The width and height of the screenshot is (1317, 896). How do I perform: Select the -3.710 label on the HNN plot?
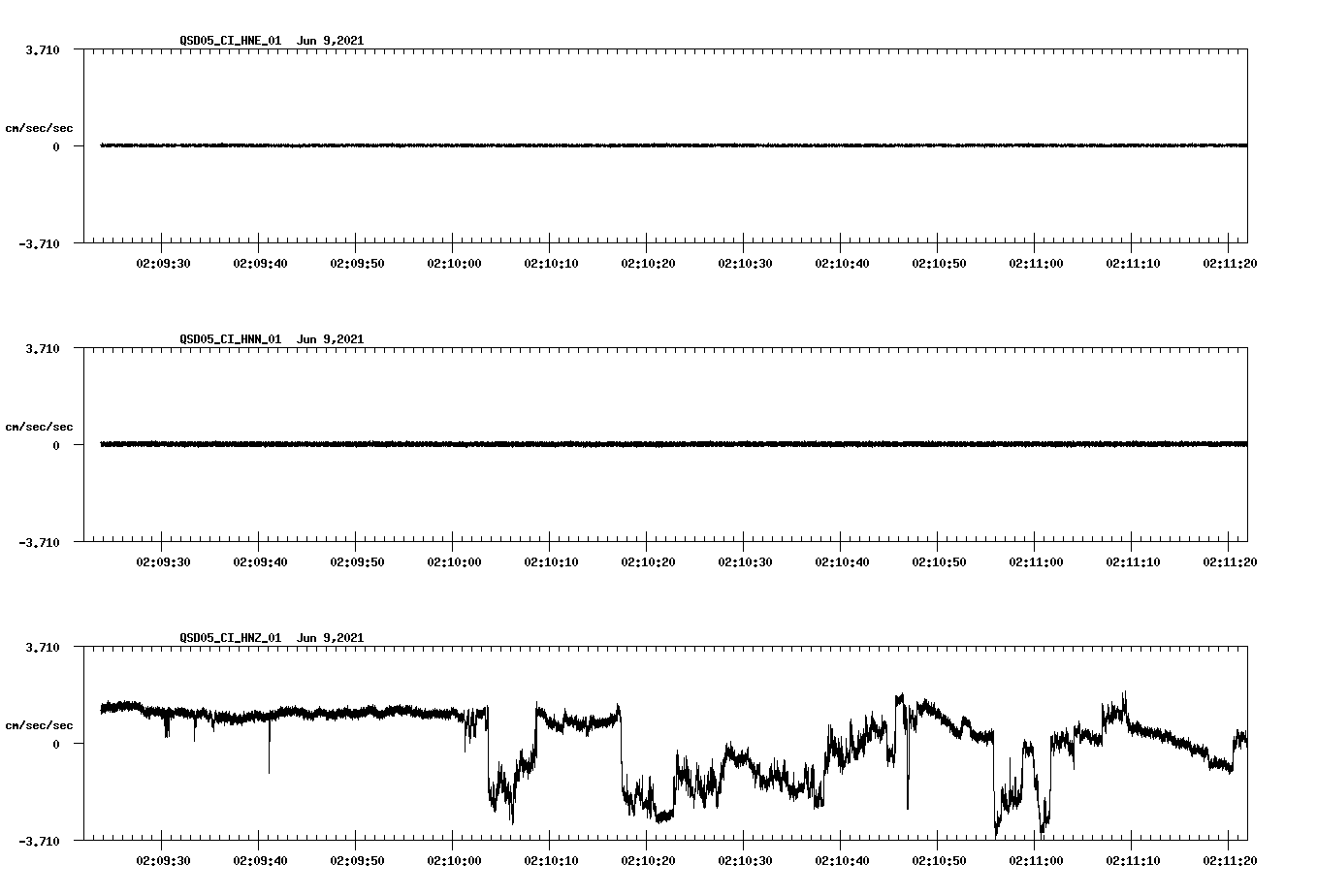click(39, 542)
